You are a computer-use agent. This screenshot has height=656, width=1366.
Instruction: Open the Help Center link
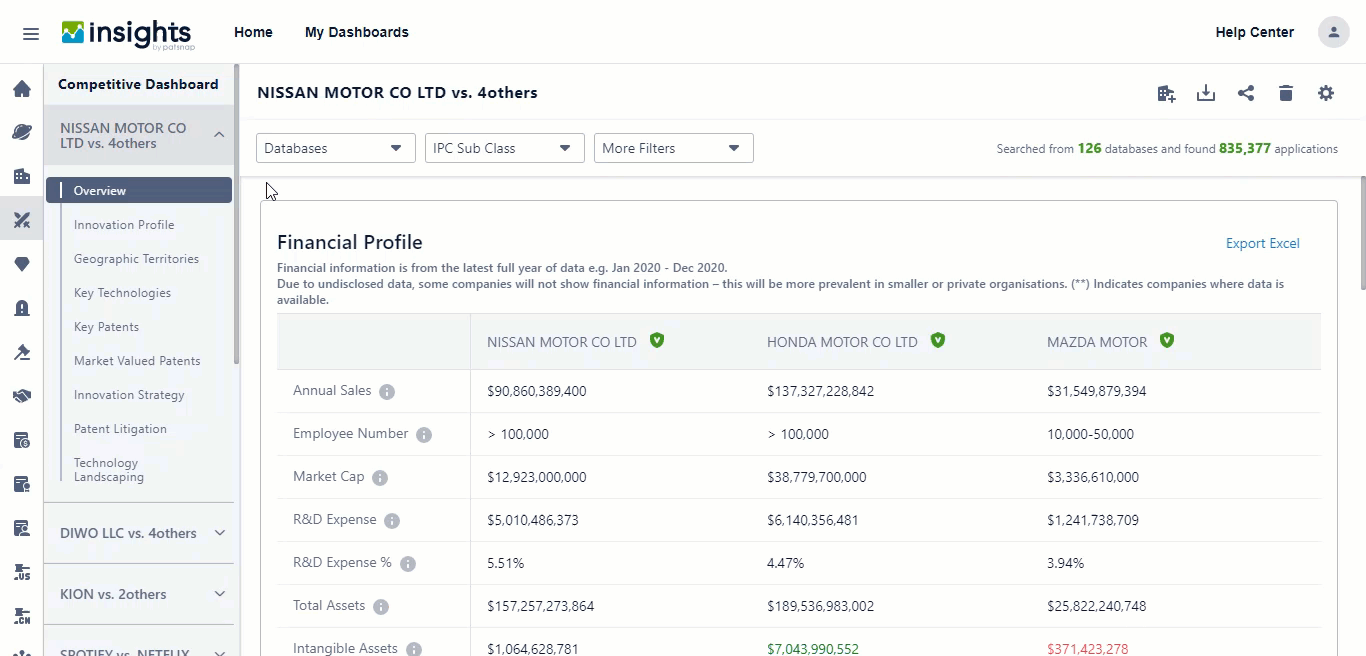pyautogui.click(x=1254, y=32)
